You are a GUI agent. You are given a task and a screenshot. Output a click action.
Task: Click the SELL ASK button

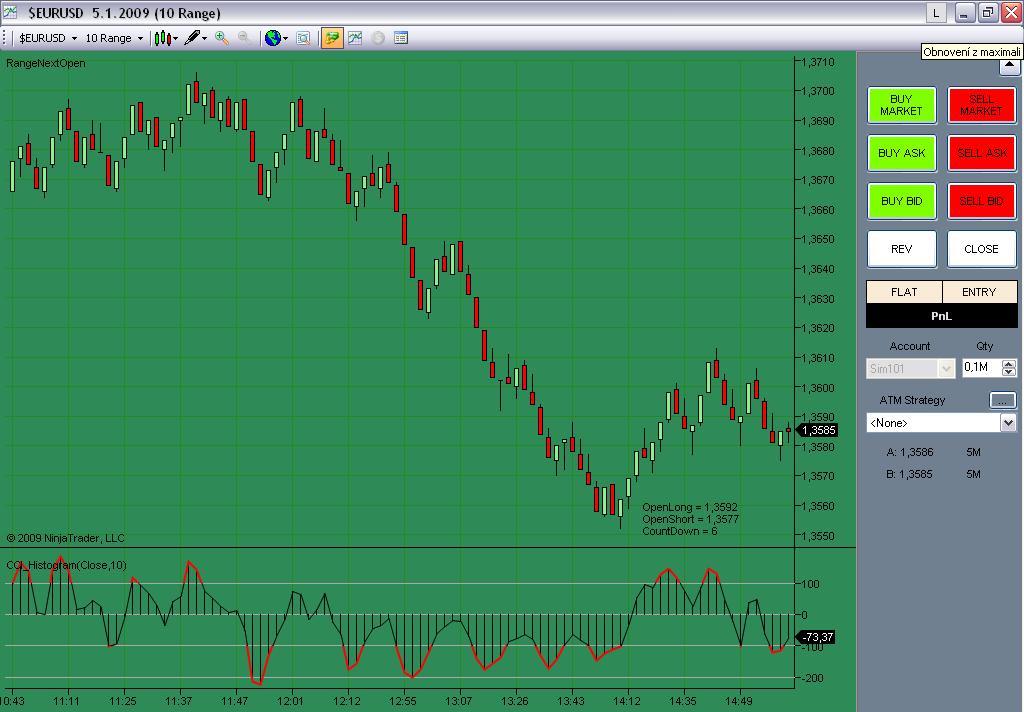click(982, 154)
